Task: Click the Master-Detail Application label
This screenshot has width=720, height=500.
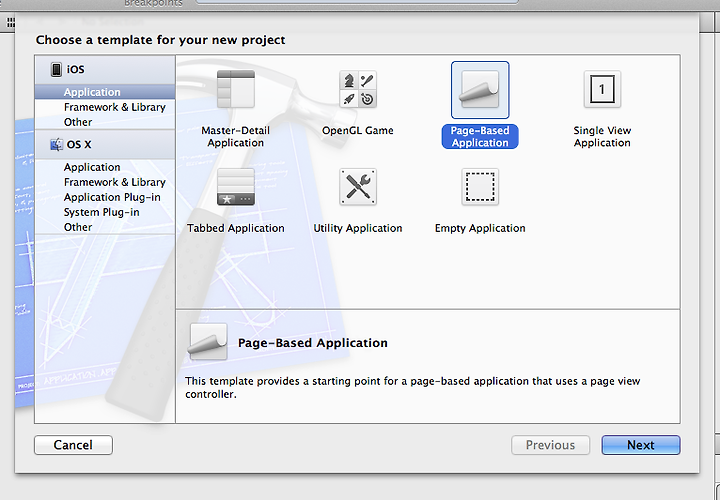Action: click(236, 136)
